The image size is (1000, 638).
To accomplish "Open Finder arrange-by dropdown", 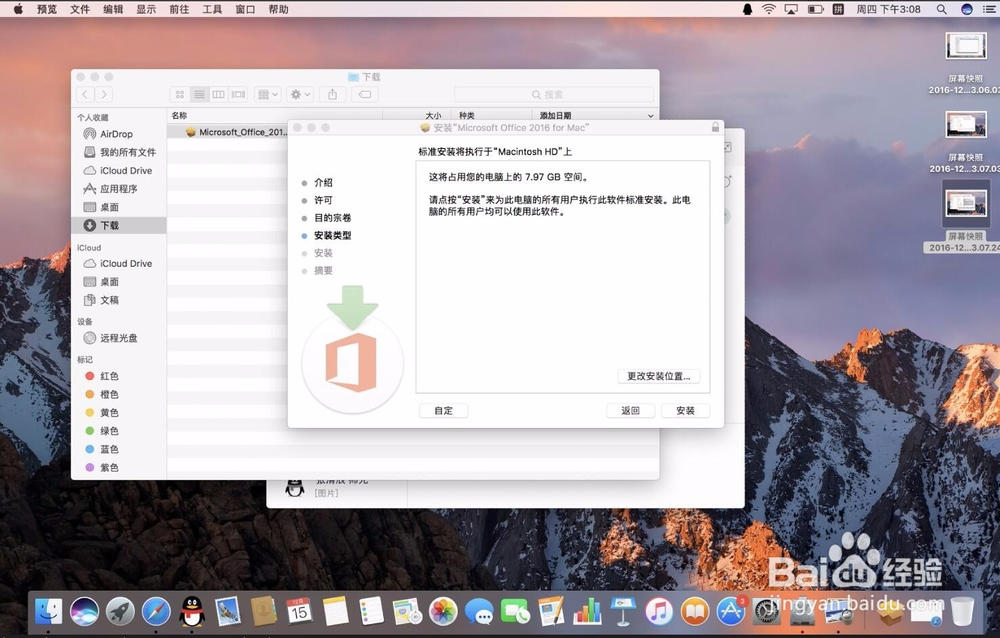I will point(267,94).
